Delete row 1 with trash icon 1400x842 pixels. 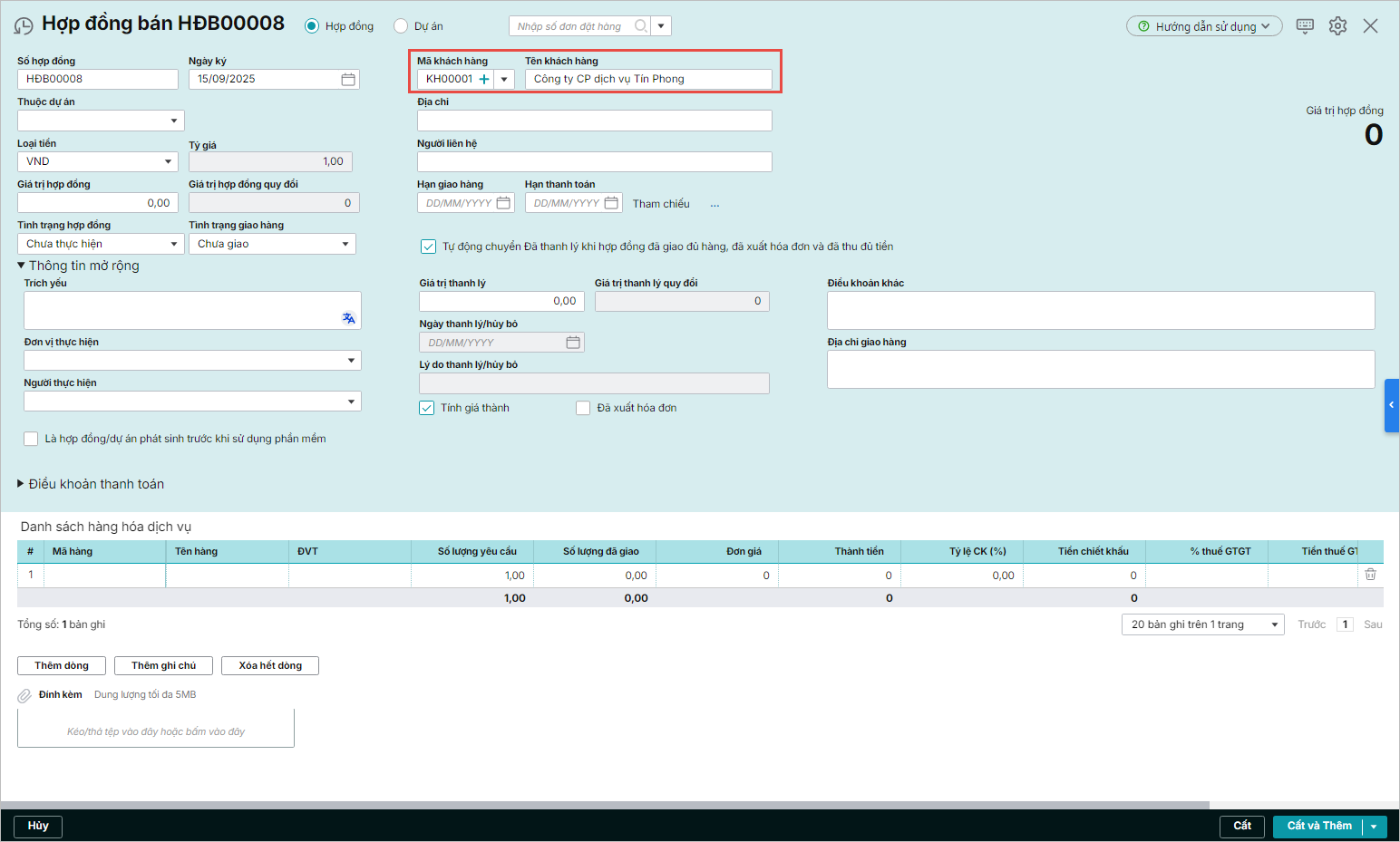click(1370, 575)
